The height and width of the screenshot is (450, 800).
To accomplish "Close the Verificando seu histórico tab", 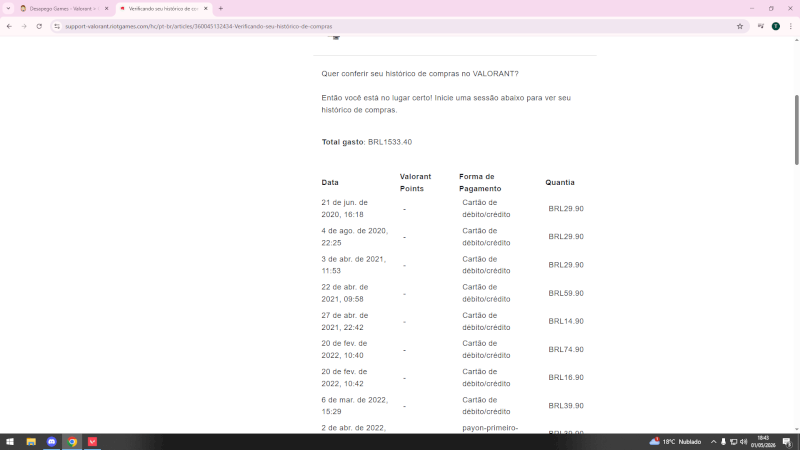I will coord(206,9).
